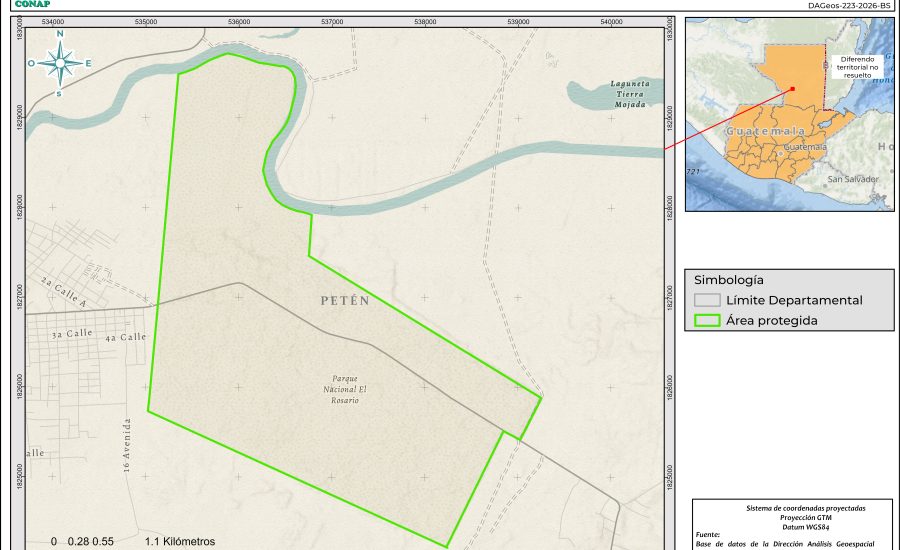Click the Área protegida legend label text
Screen dimensions: 900x550
point(772,321)
